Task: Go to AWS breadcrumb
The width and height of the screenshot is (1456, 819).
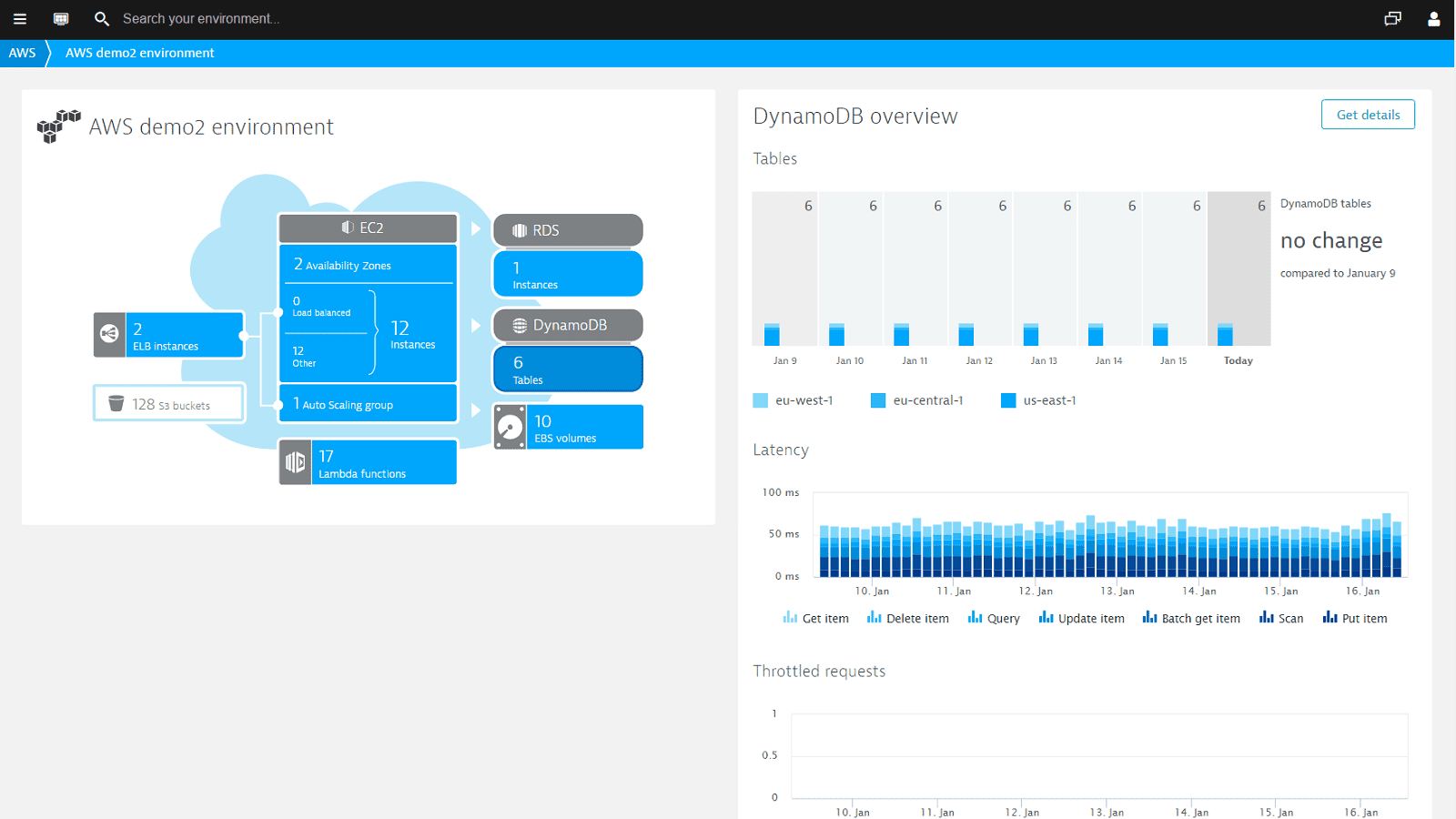Action: coord(23,53)
